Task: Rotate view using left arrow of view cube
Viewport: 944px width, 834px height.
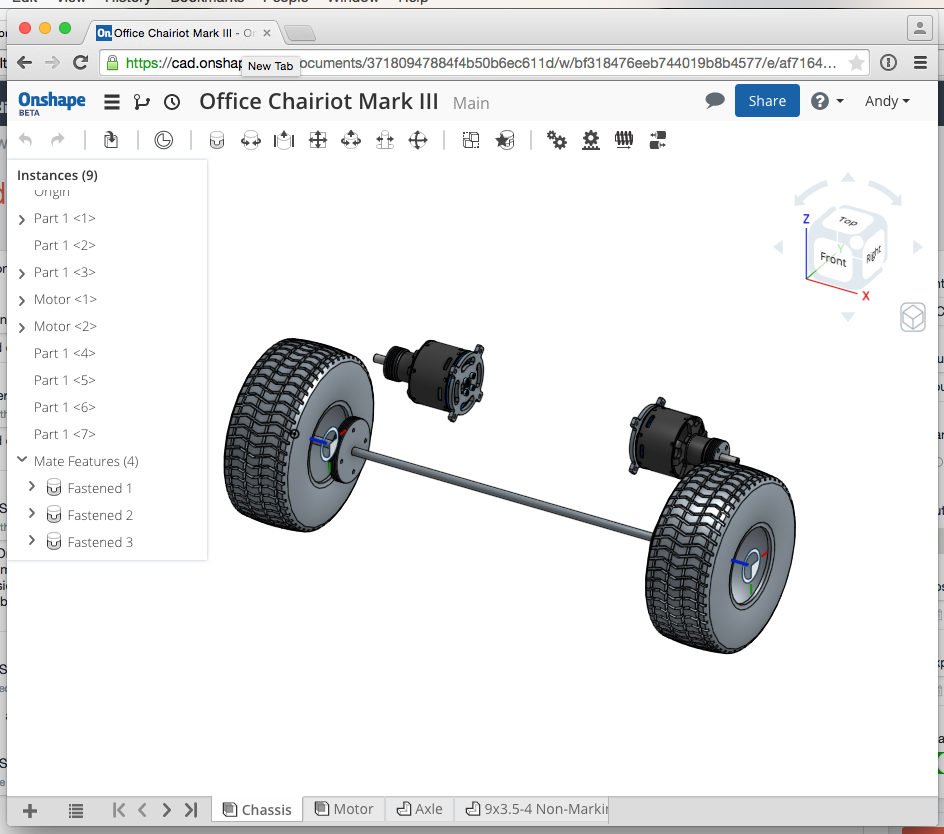Action: [778, 247]
